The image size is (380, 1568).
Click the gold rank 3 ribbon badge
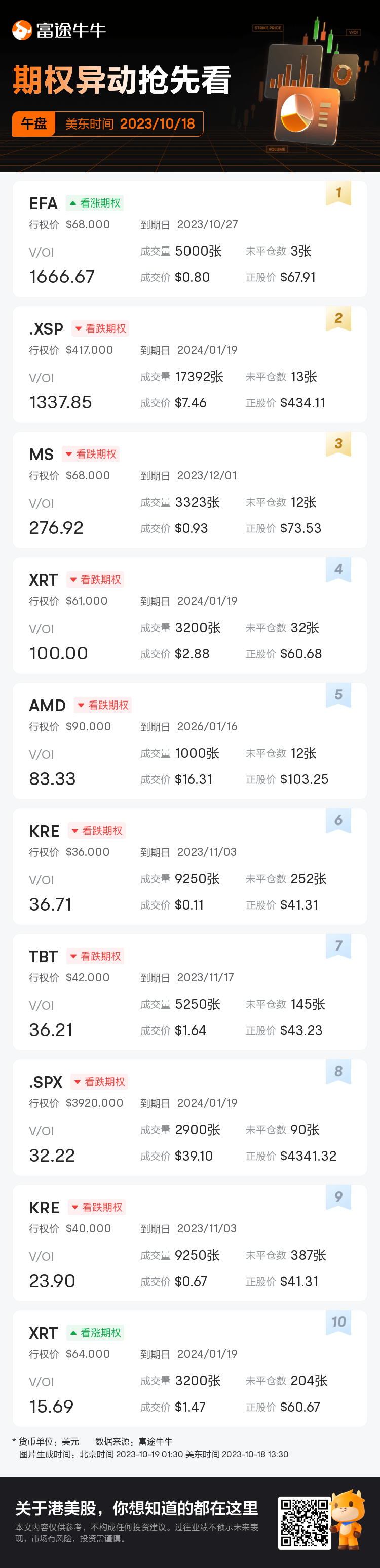click(x=338, y=444)
